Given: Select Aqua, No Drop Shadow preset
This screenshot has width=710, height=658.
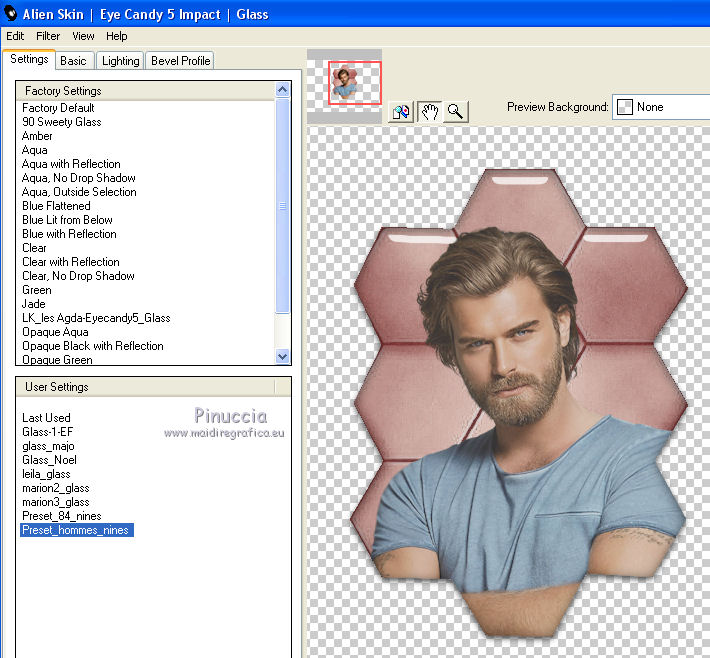Looking at the screenshot, I should coord(79,178).
